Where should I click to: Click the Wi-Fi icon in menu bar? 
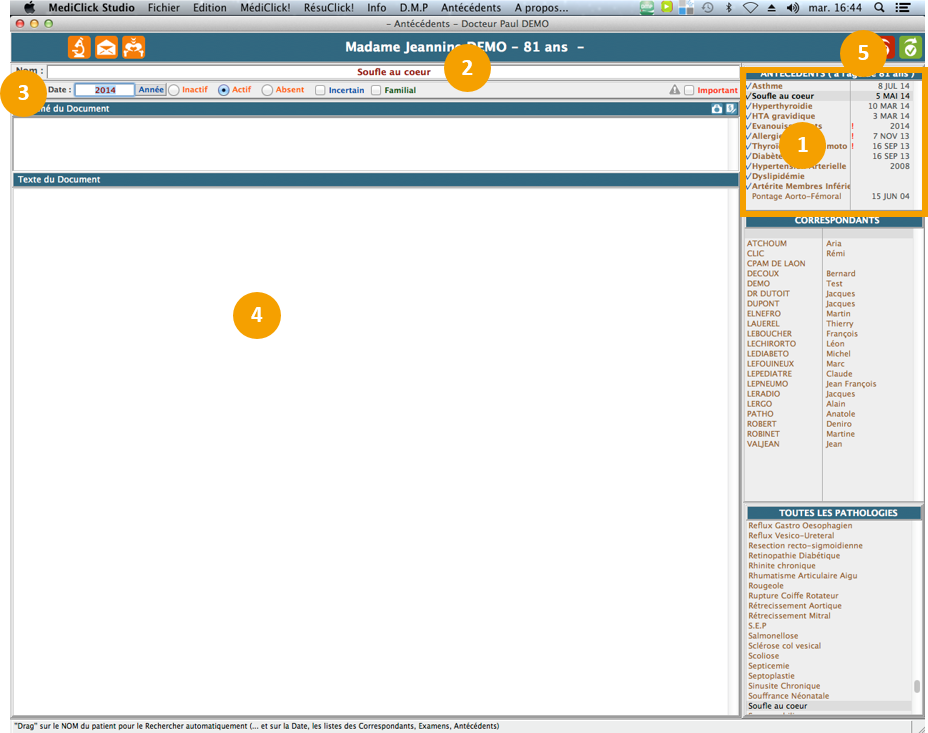coord(749,8)
